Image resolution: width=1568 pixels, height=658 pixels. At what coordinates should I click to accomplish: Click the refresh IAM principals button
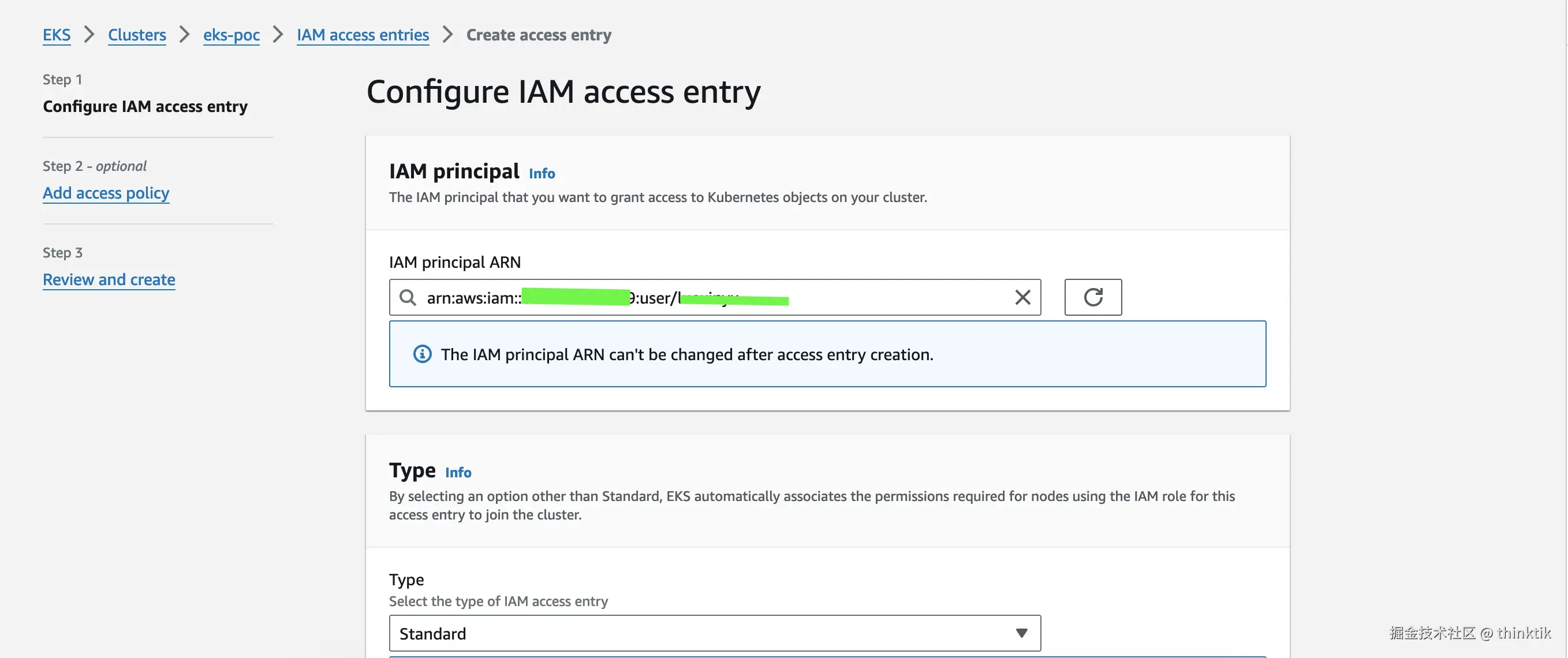[1093, 297]
